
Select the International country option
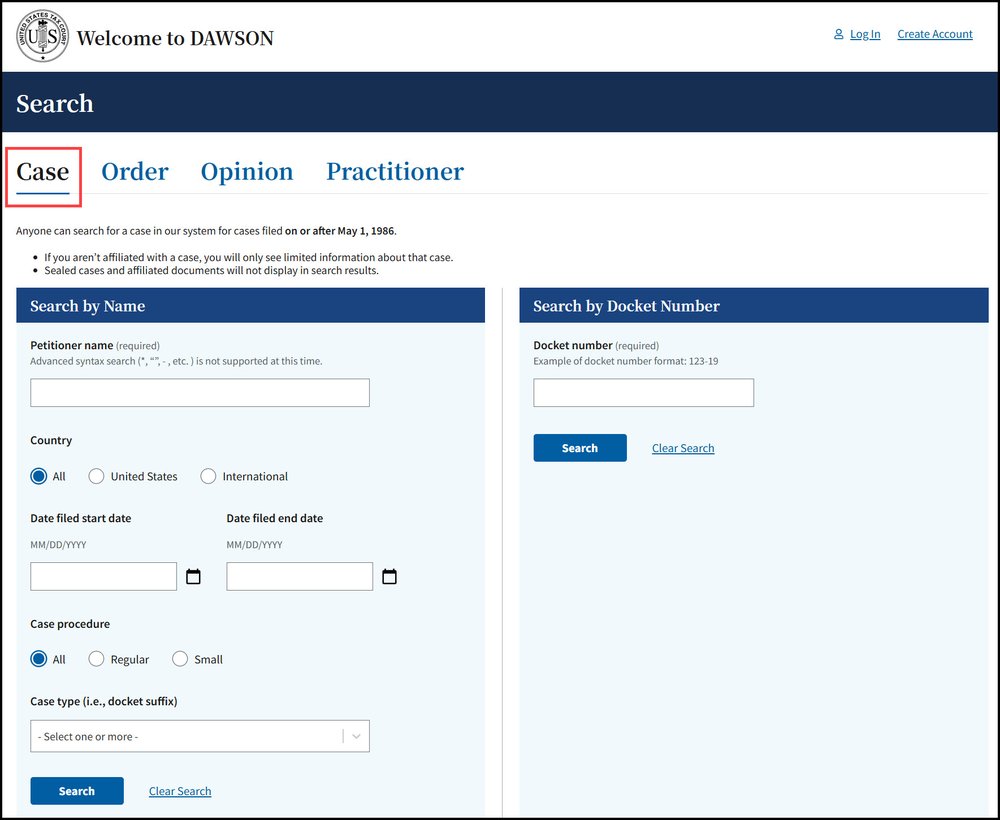(x=208, y=476)
